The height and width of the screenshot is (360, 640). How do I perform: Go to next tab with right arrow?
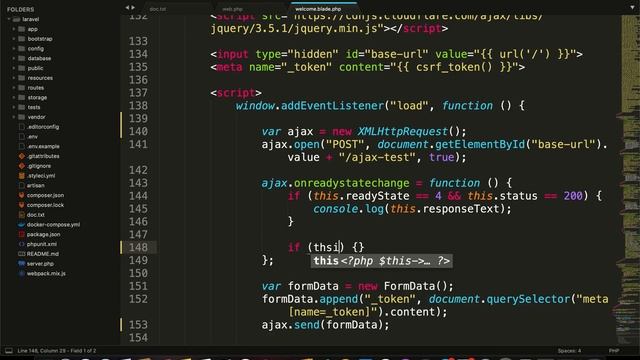[133, 7]
